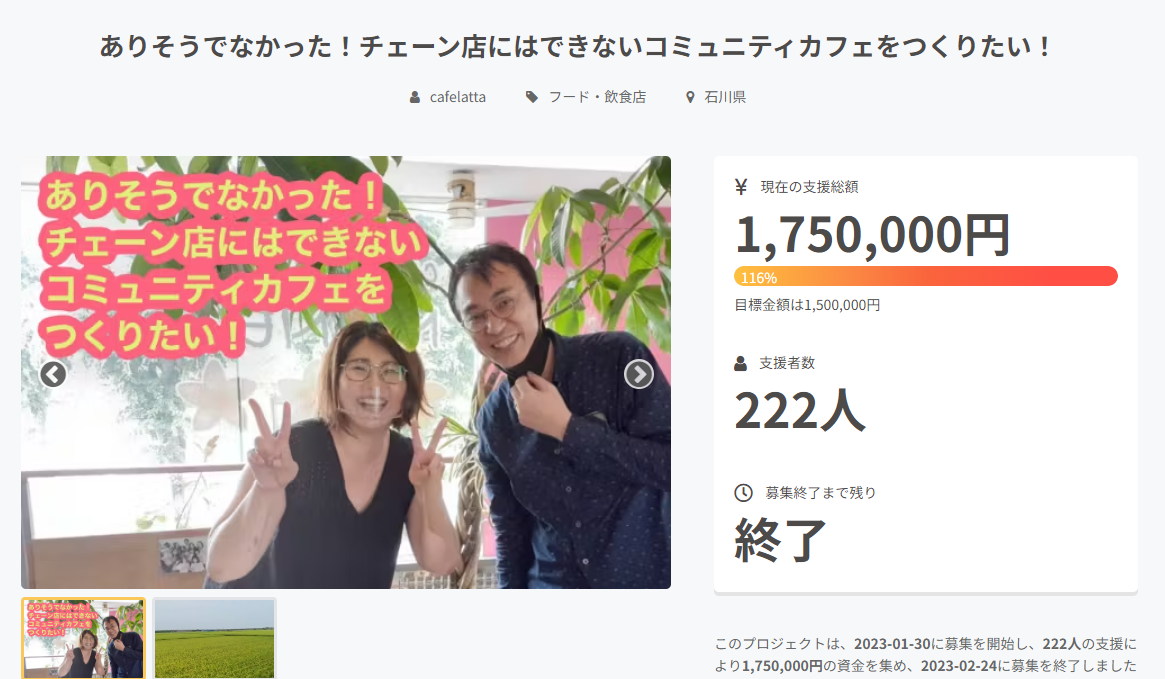Open the フード・飲食店 category link
Viewport: 1165px width, 679px height.
click(597, 97)
